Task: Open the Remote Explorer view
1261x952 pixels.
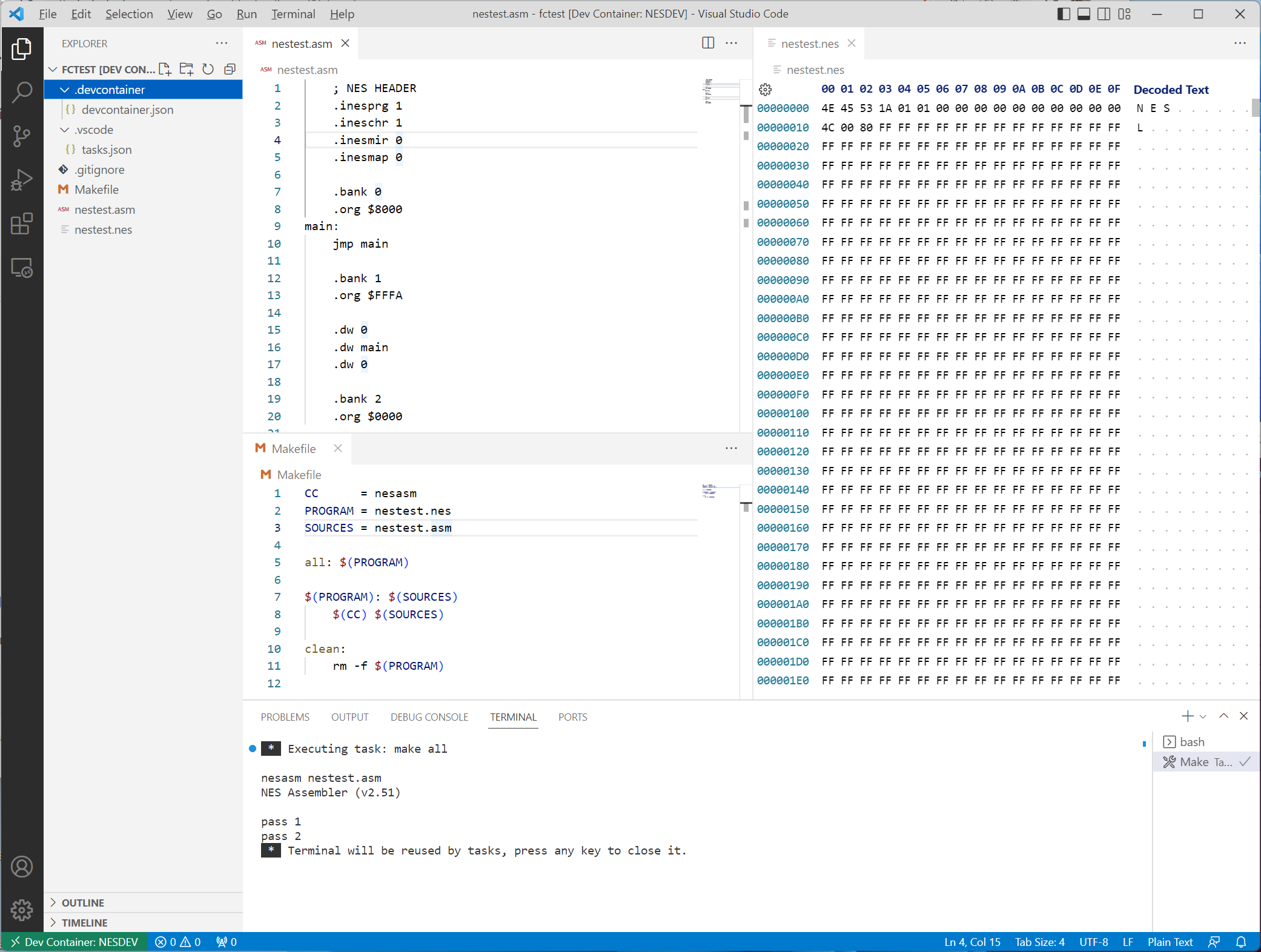Action: (22, 268)
